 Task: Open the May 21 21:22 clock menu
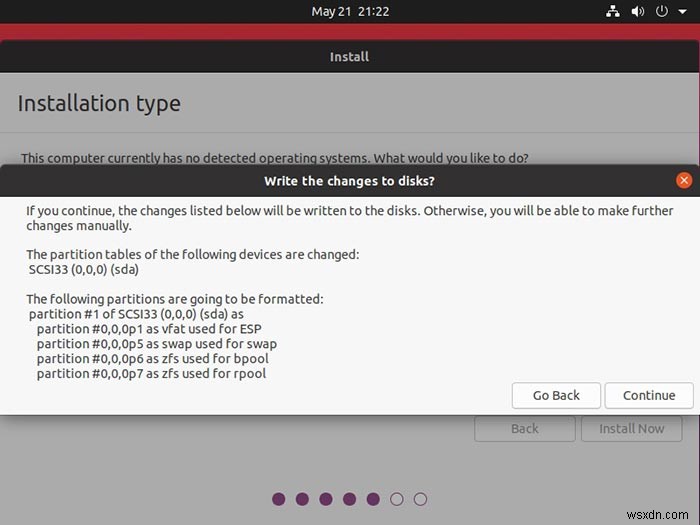pos(350,11)
